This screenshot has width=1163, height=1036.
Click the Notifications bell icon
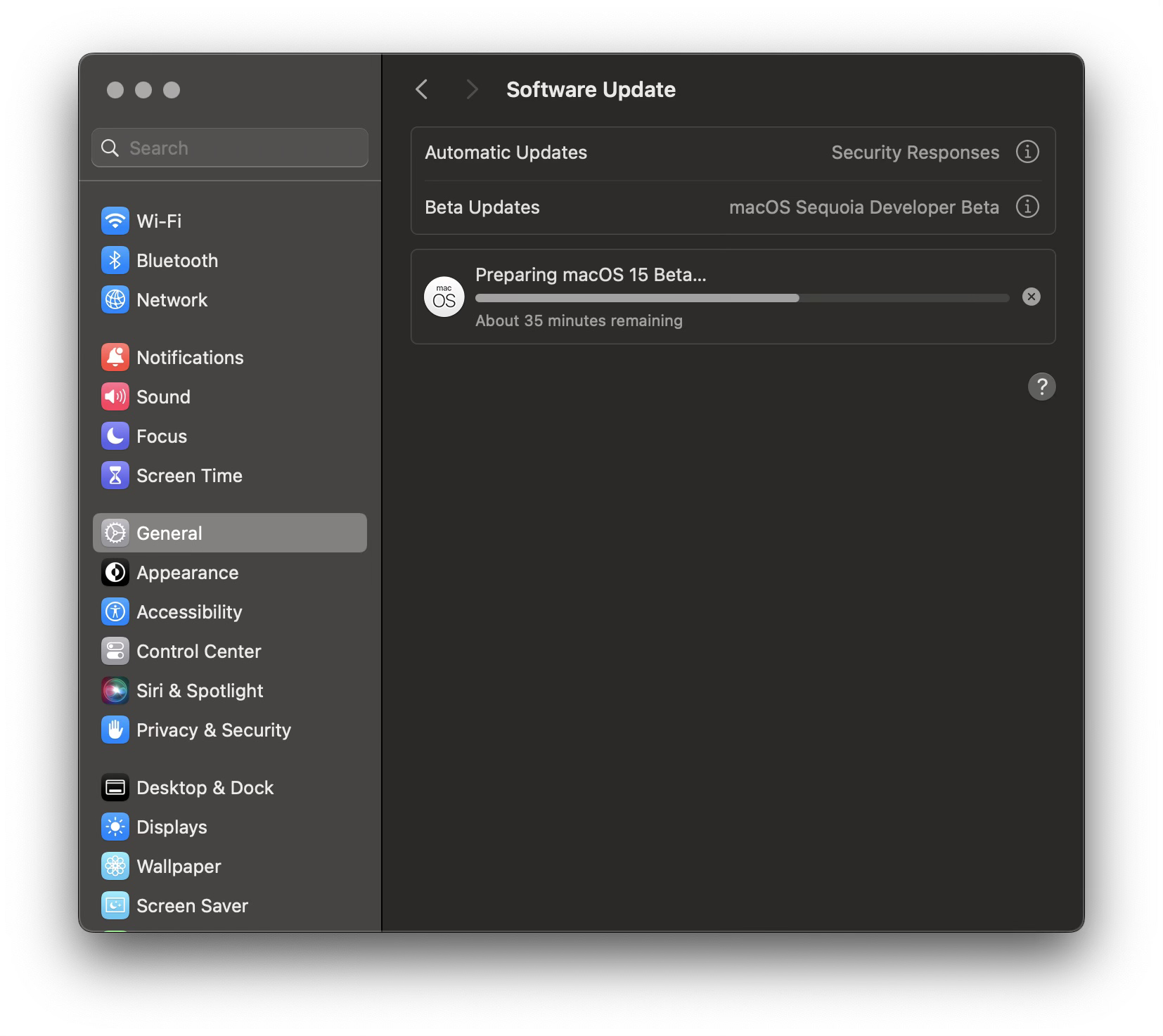115,357
